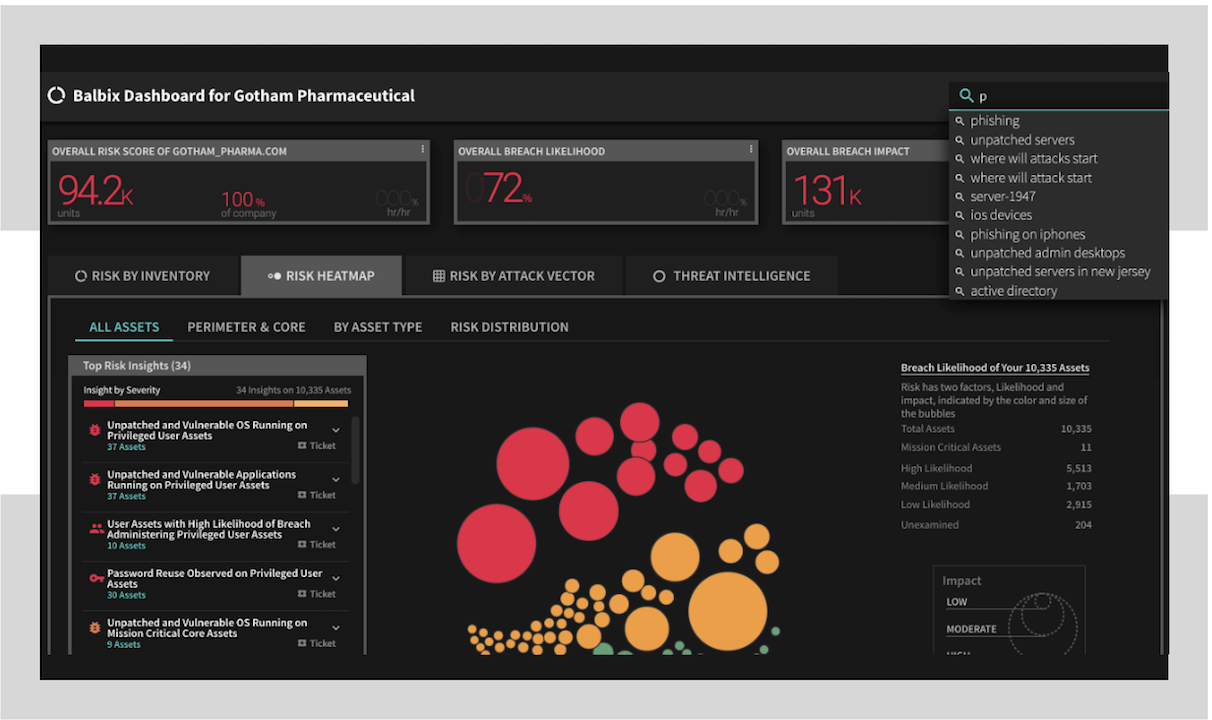Click the red segment of the severity bar
The height and width of the screenshot is (720, 1212).
[x=99, y=404]
